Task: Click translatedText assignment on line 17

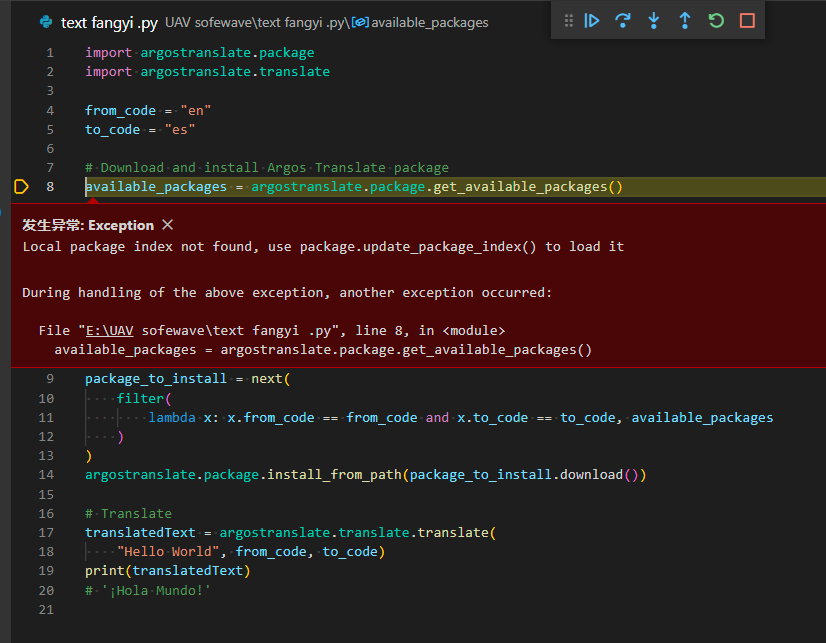Action: (x=290, y=532)
